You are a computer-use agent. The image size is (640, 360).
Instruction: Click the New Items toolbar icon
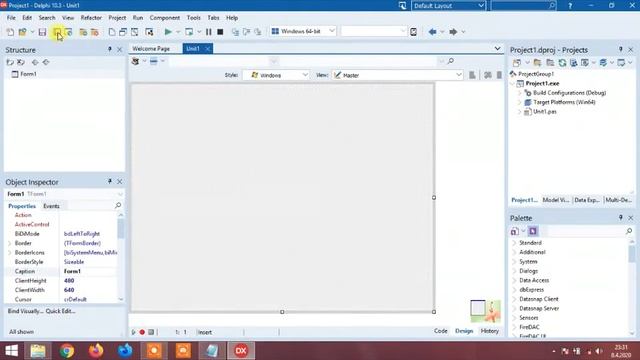(10, 32)
